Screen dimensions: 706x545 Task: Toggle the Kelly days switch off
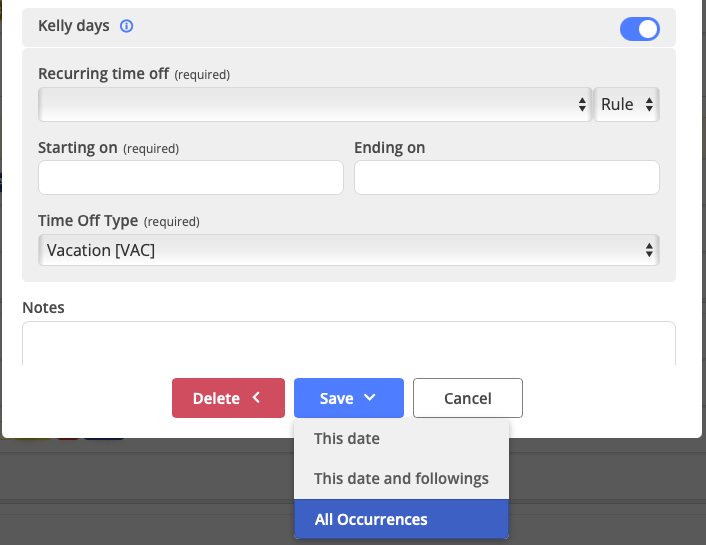click(x=640, y=29)
